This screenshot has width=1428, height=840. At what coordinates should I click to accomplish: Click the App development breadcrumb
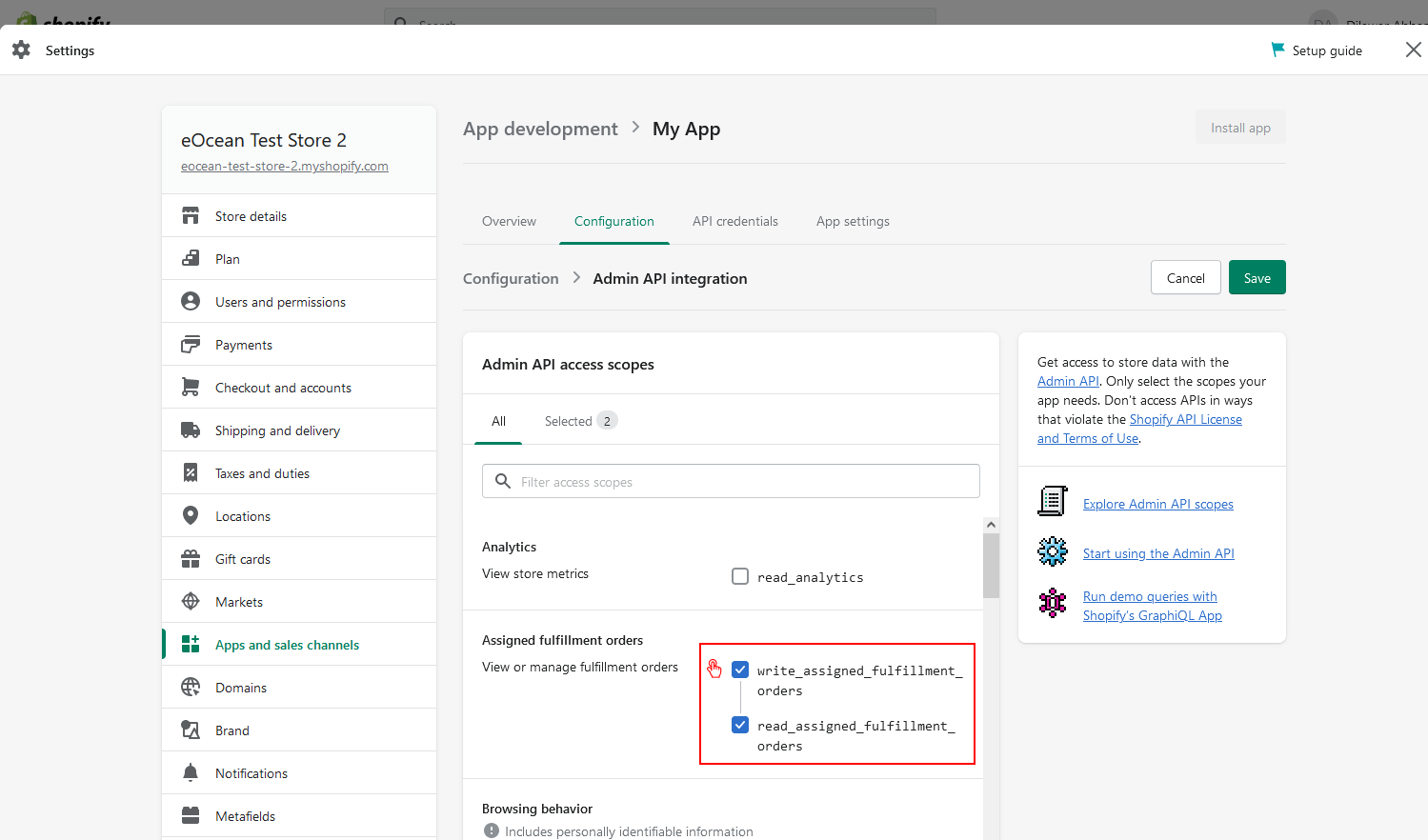[540, 129]
